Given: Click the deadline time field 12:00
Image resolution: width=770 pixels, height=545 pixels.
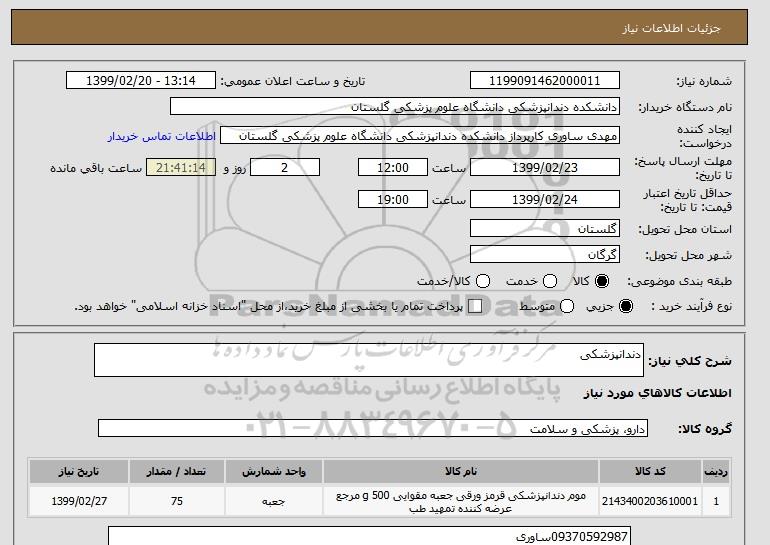Looking at the screenshot, I should pyautogui.click(x=393, y=167).
